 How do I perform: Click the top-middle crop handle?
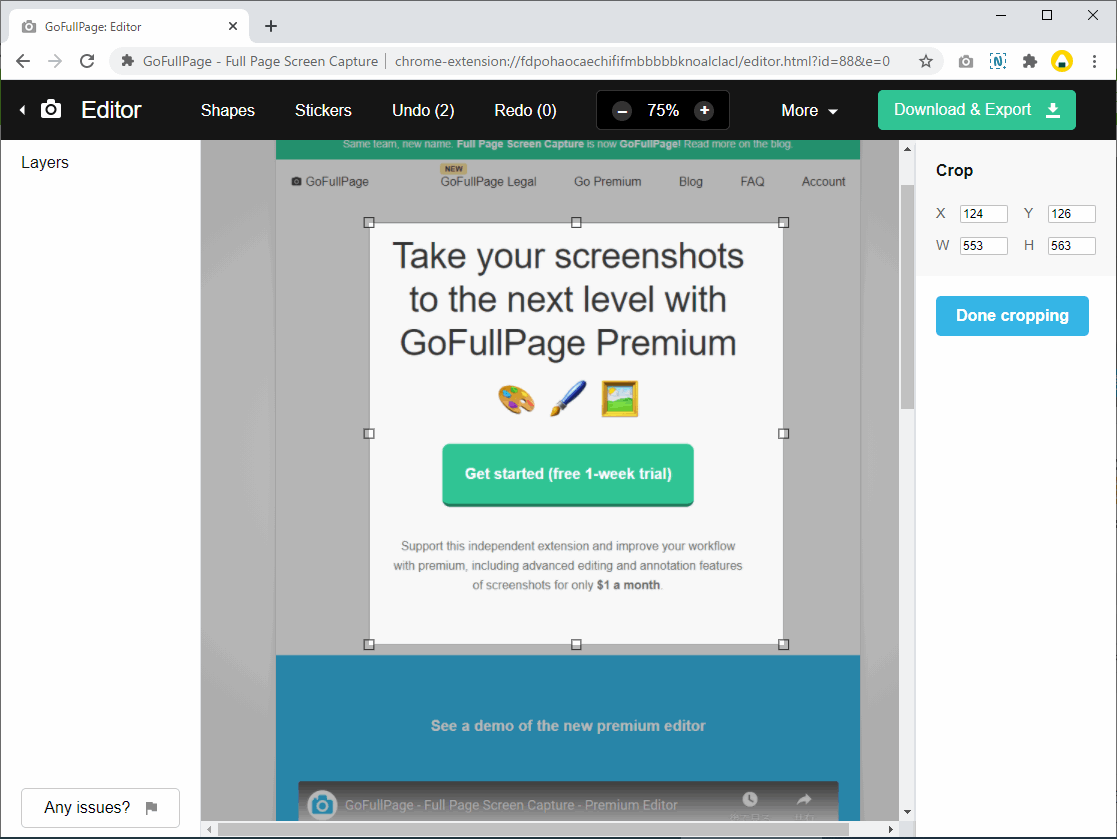(576, 222)
